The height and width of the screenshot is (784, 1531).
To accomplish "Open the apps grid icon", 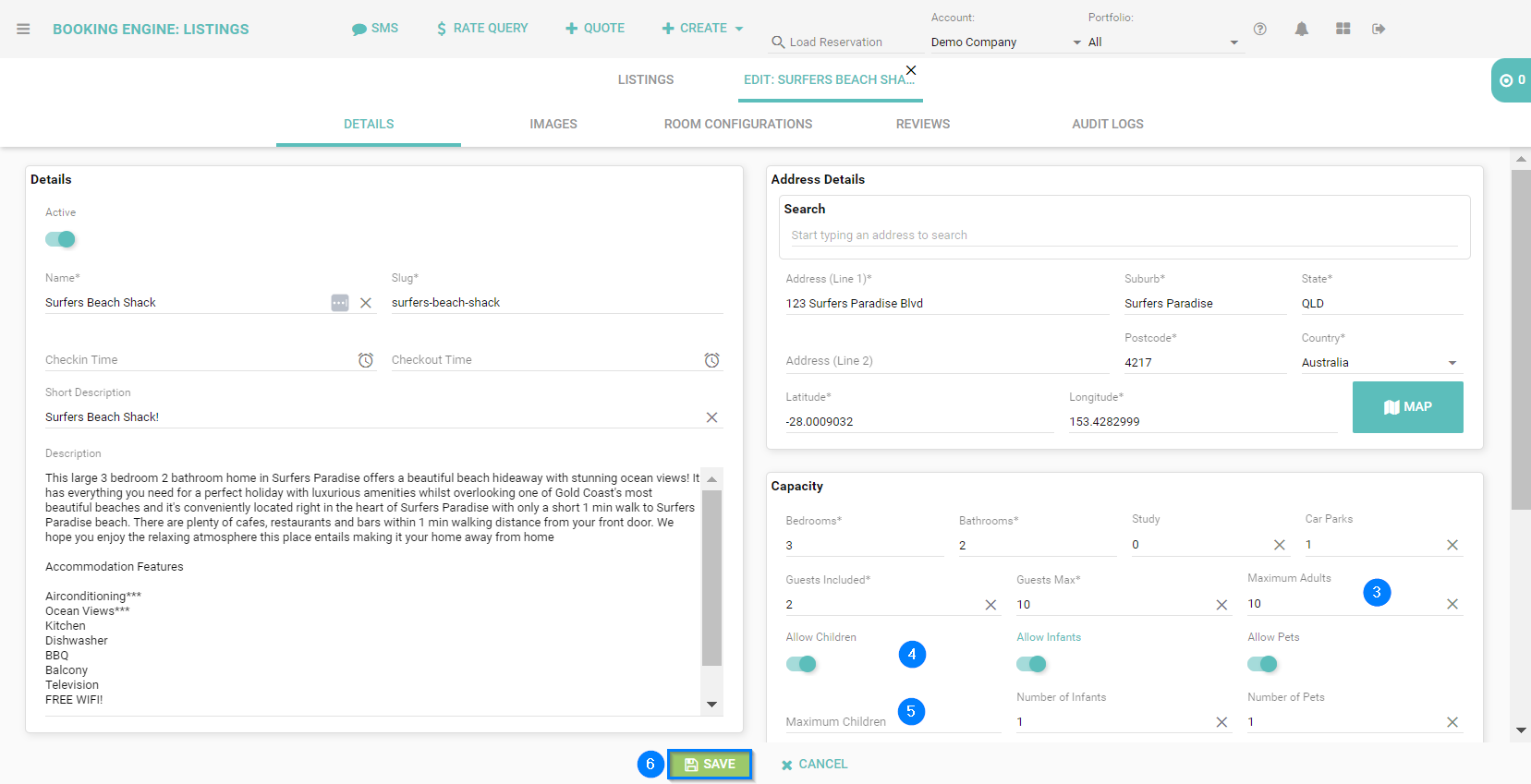I will [1343, 30].
